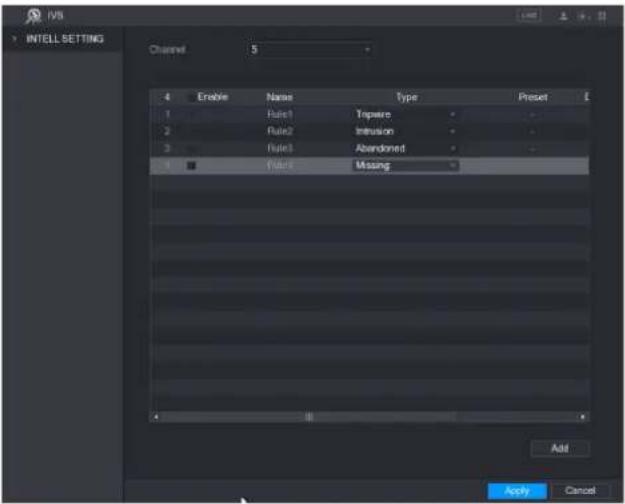Click the scrollbar left arrow

156,417
